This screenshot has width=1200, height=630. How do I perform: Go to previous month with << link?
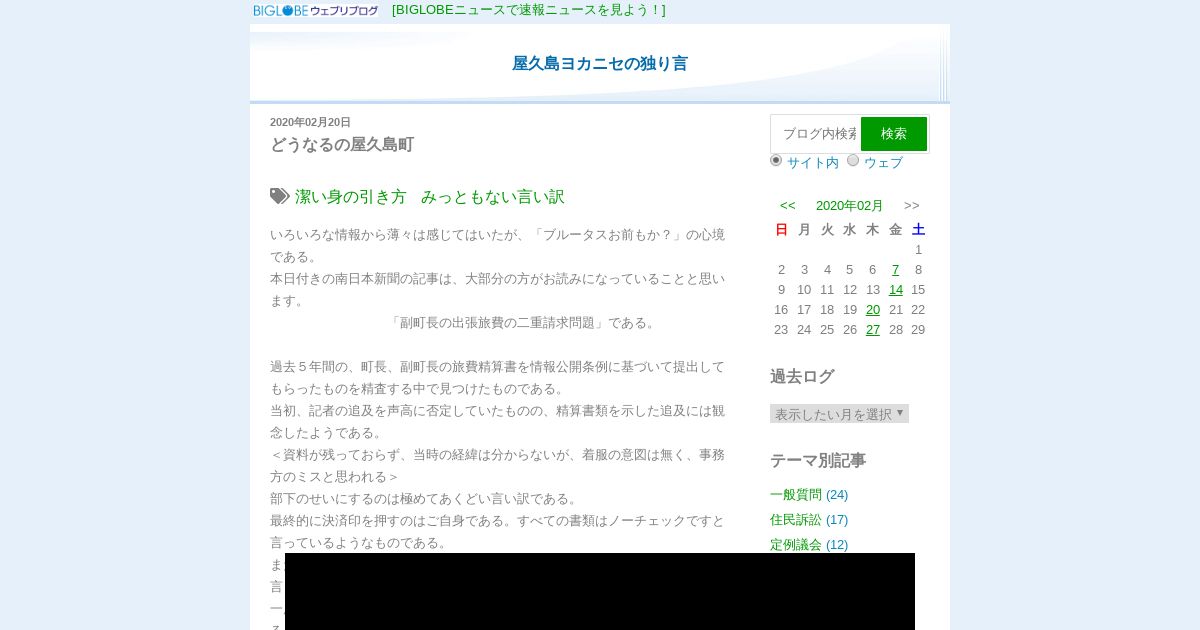tap(788, 205)
